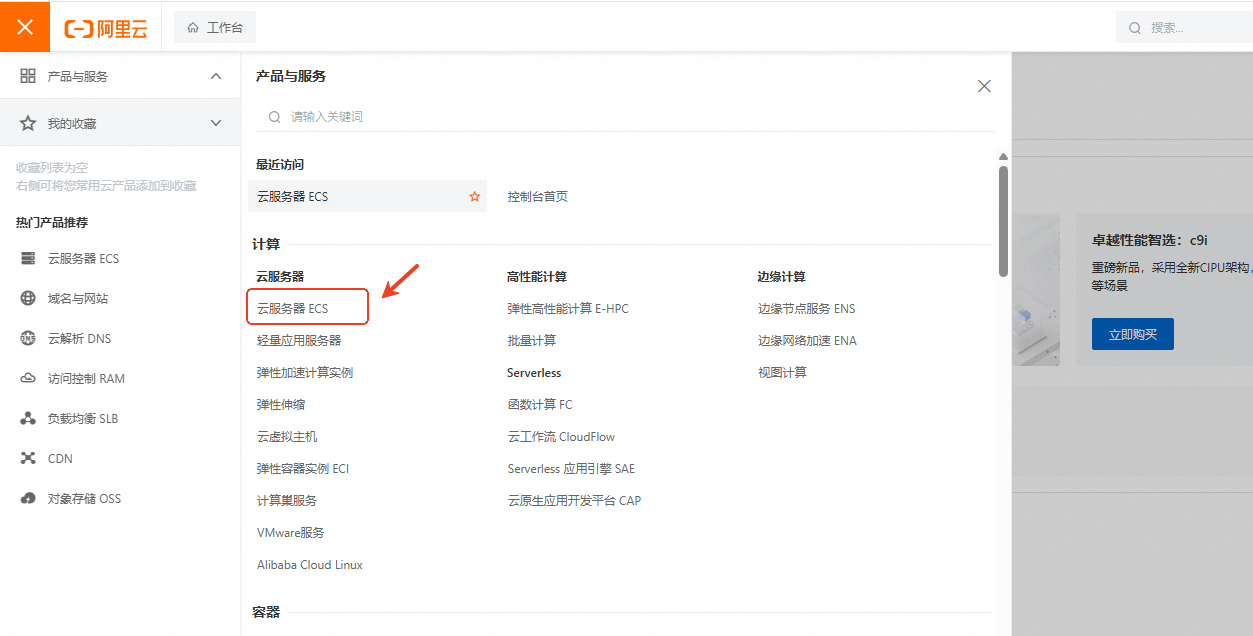1253x636 pixels.
Task: Open 弹性加速计算实例
Action: tap(305, 373)
